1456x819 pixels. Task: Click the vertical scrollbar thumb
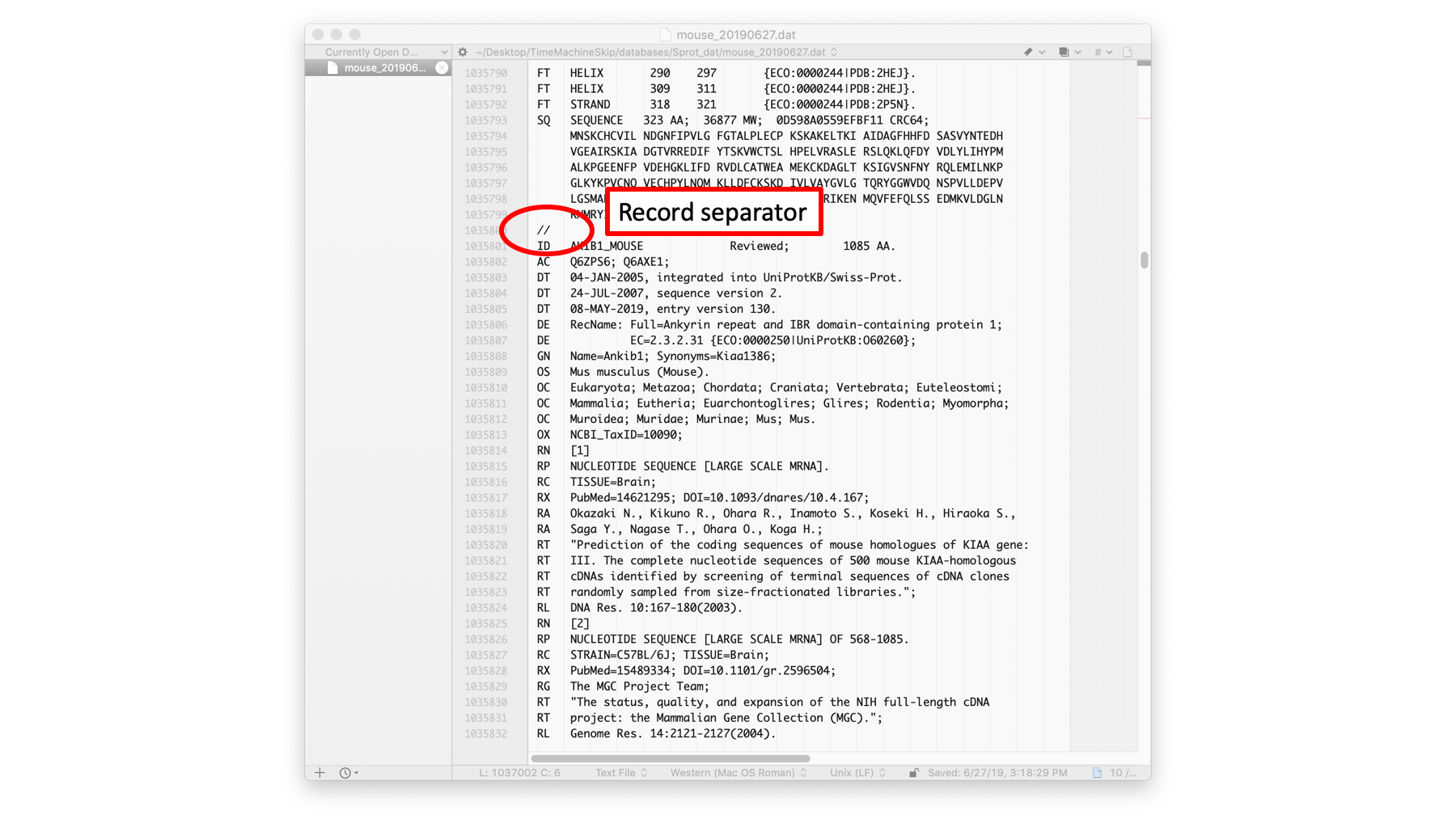[x=1144, y=260]
